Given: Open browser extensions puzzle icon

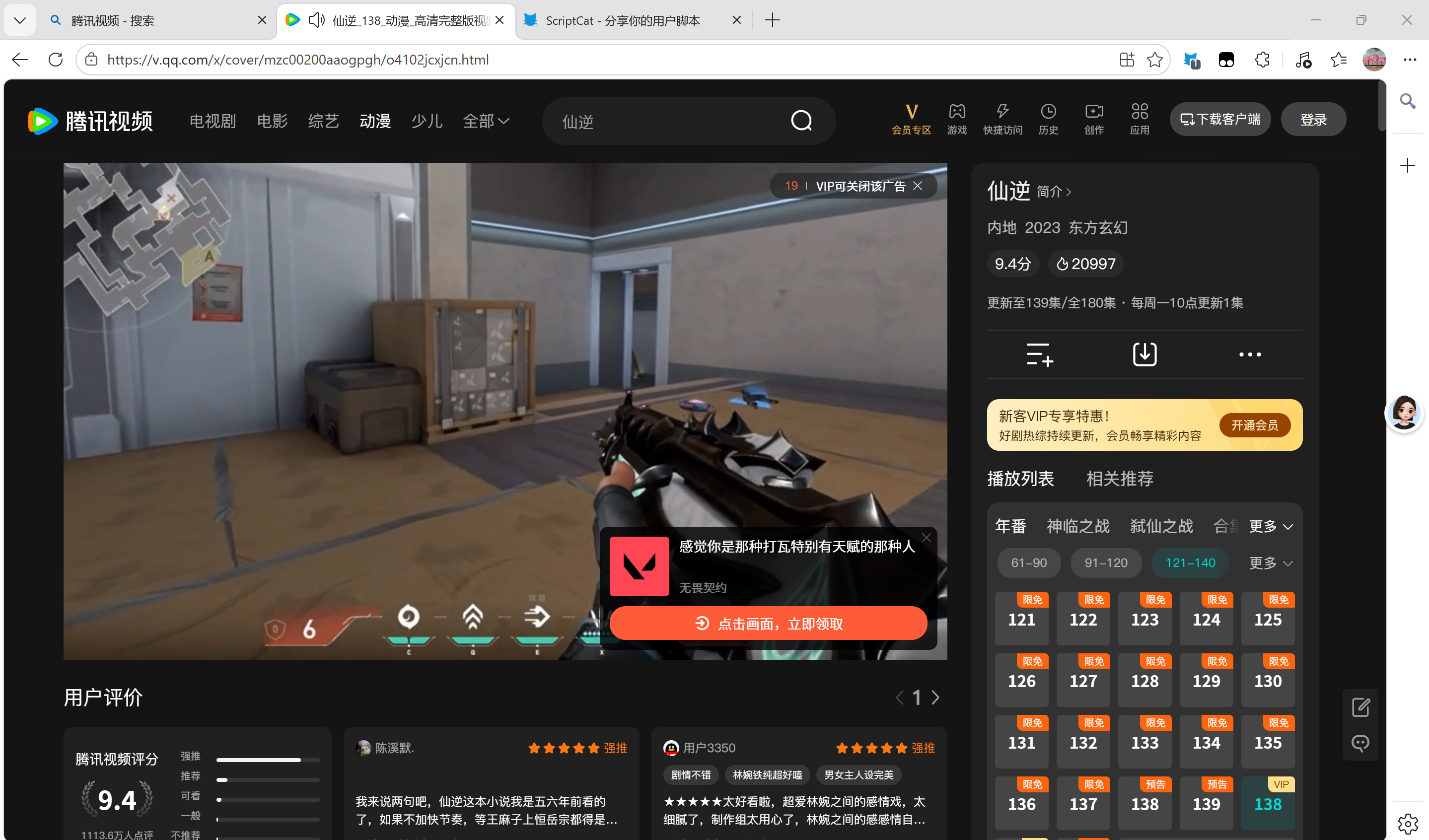Looking at the screenshot, I should click(x=1262, y=60).
